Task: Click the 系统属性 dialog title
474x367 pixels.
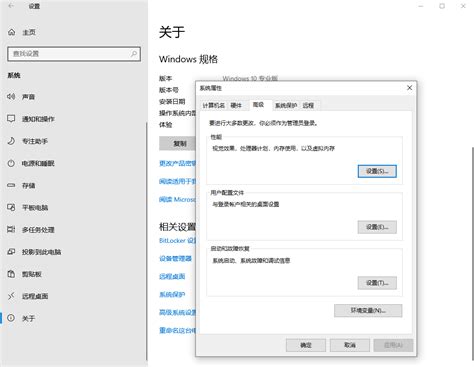Action: 211,88
